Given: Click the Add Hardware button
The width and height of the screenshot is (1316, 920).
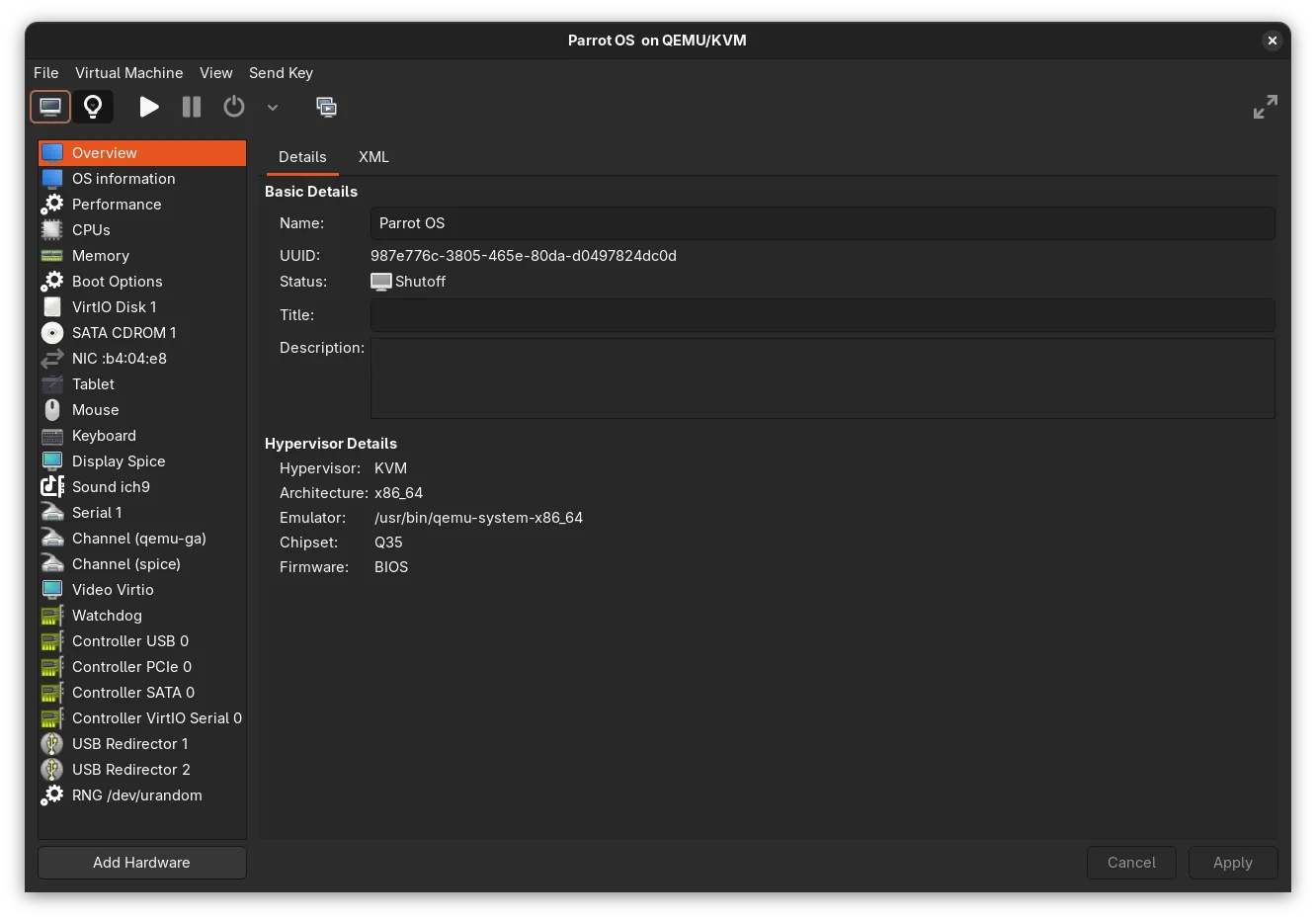Looking at the screenshot, I should pos(142,863).
